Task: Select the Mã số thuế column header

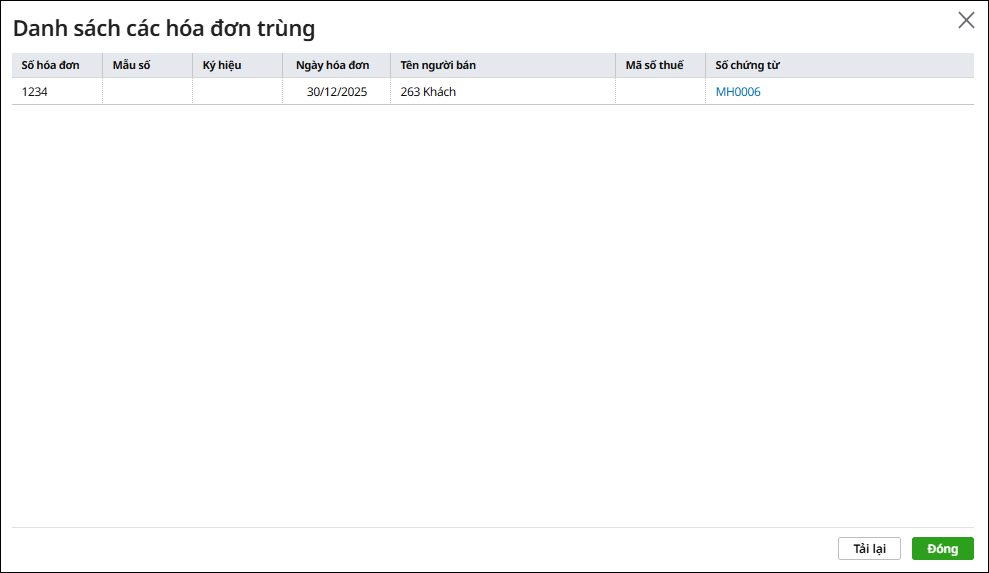Action: pos(660,65)
